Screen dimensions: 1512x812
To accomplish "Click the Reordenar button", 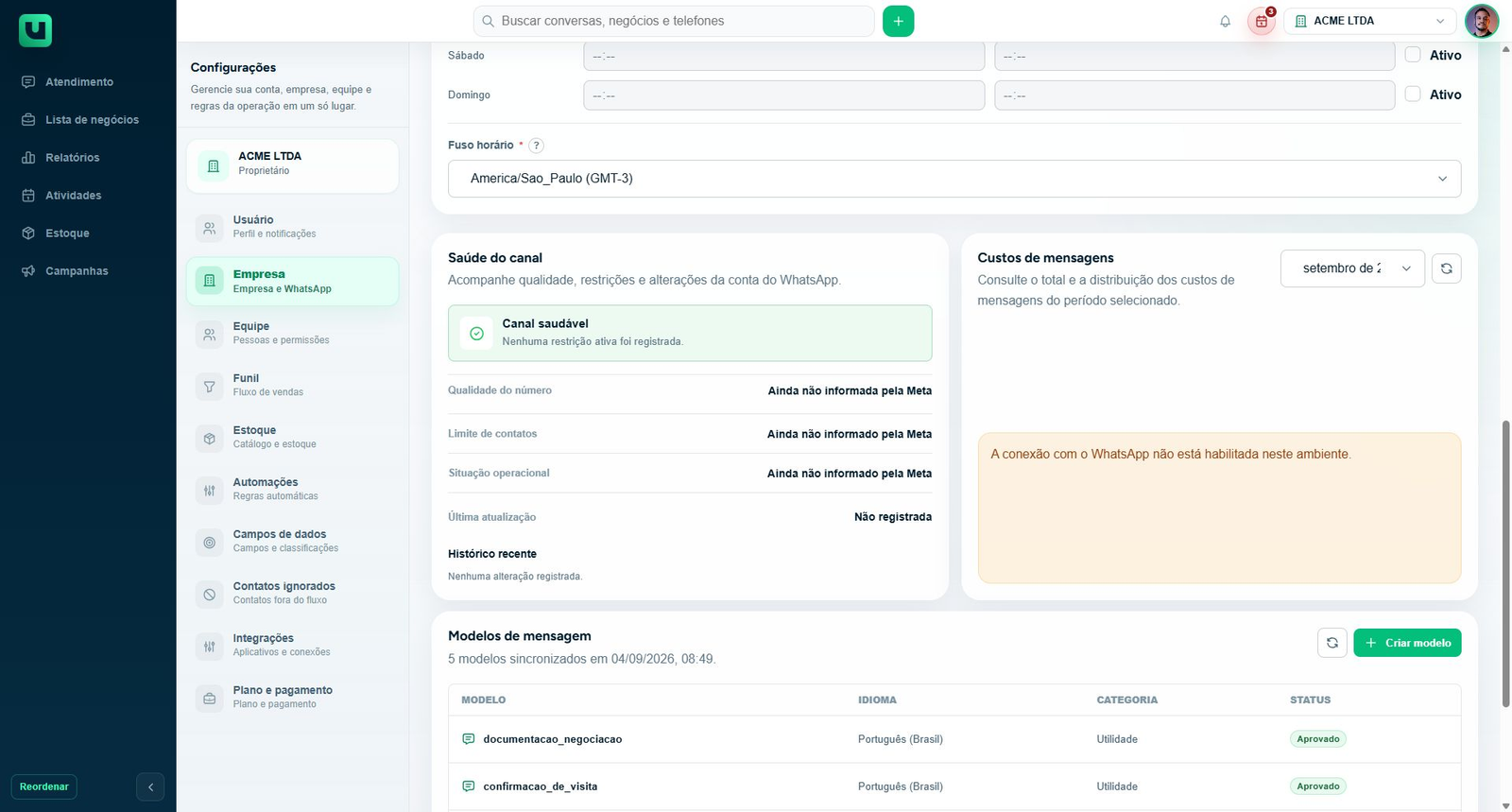I will [x=44, y=786].
